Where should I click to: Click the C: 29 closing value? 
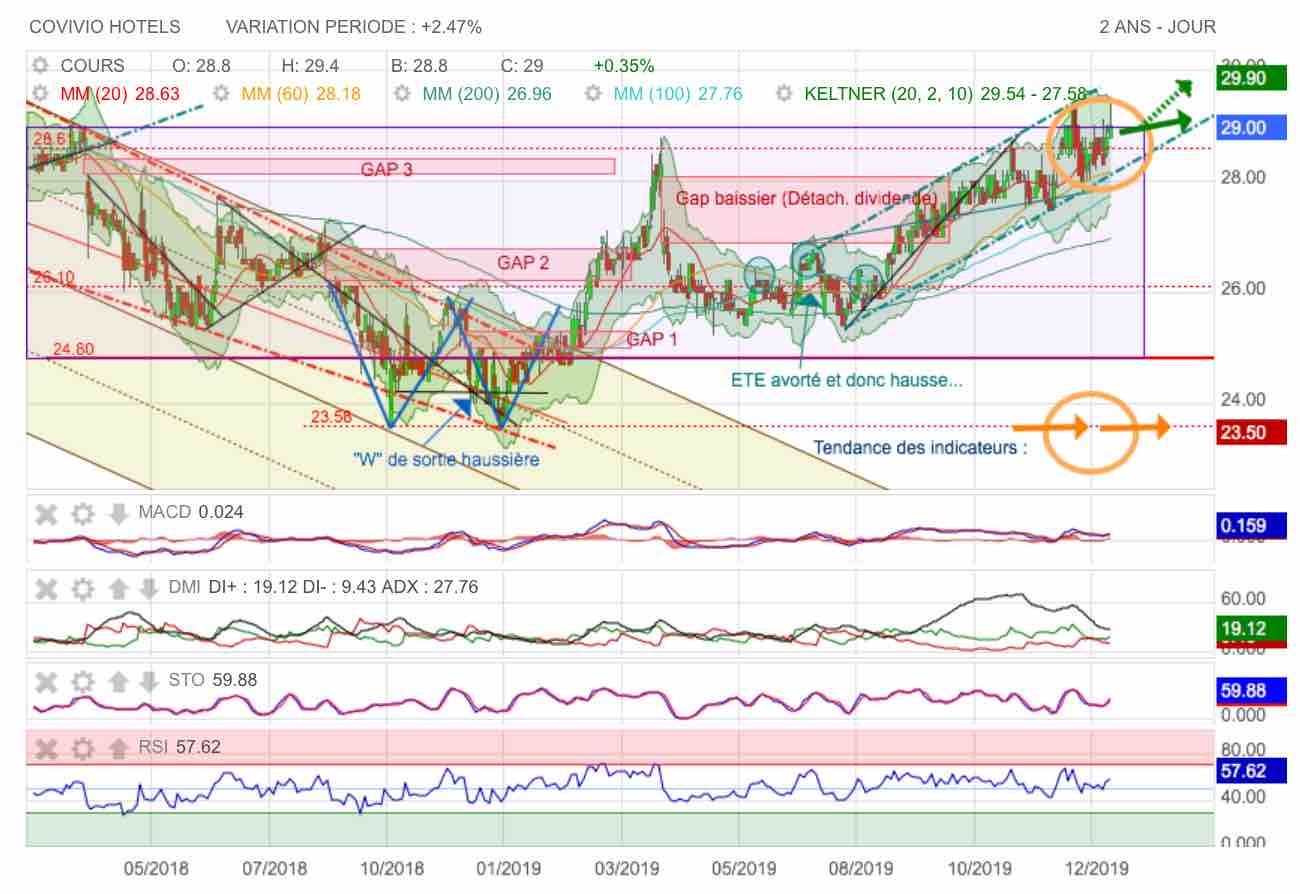[522, 66]
